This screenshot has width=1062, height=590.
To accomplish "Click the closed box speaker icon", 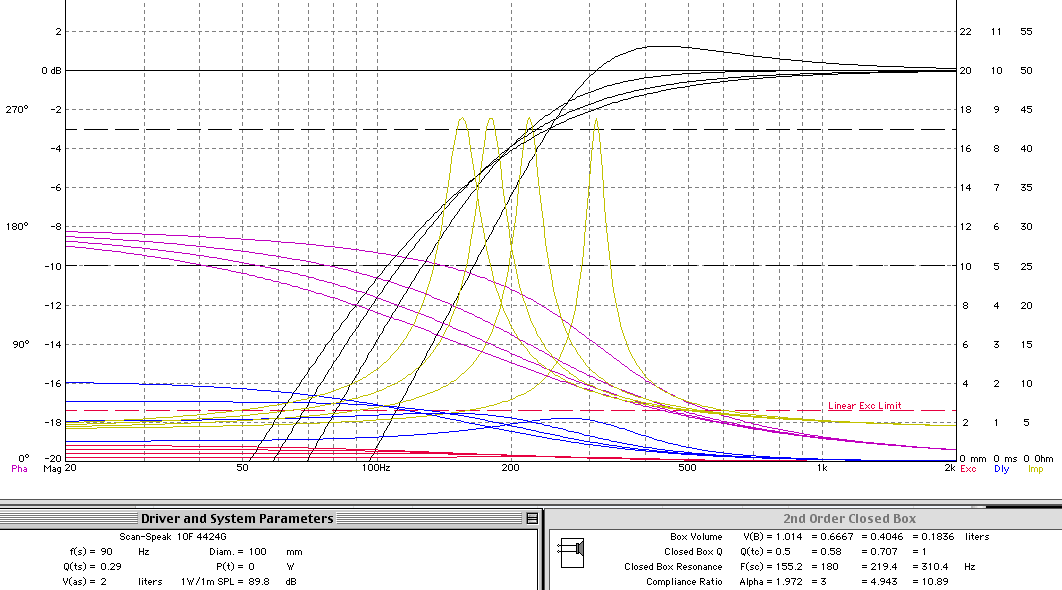I will 571,553.
